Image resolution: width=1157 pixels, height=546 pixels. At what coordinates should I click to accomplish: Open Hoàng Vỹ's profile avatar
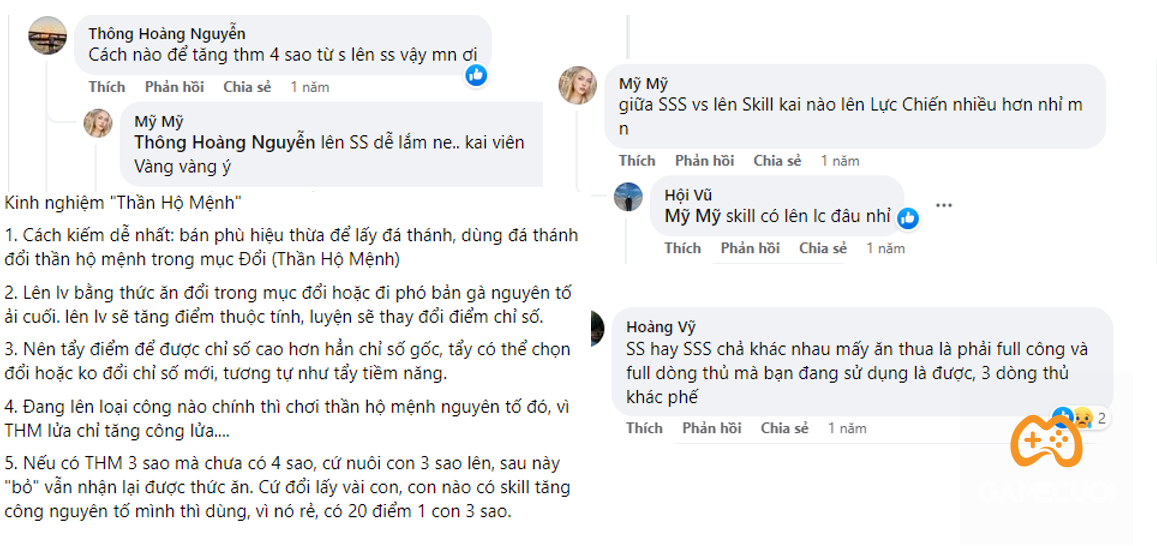click(x=597, y=328)
